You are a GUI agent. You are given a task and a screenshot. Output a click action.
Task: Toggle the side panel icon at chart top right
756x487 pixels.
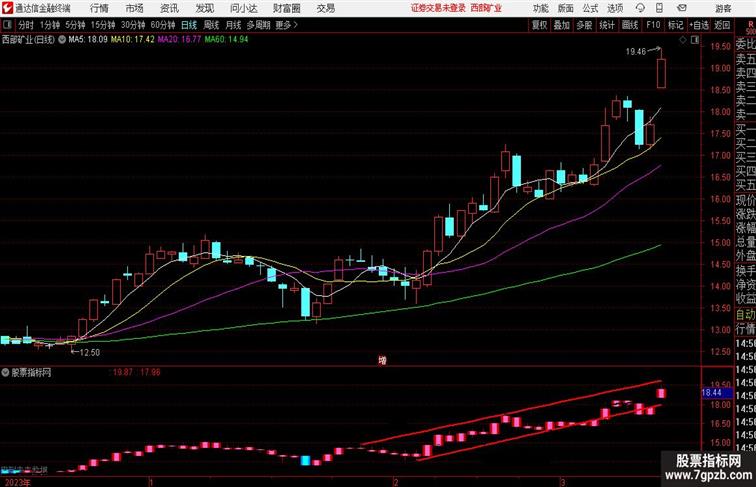click(x=695, y=40)
